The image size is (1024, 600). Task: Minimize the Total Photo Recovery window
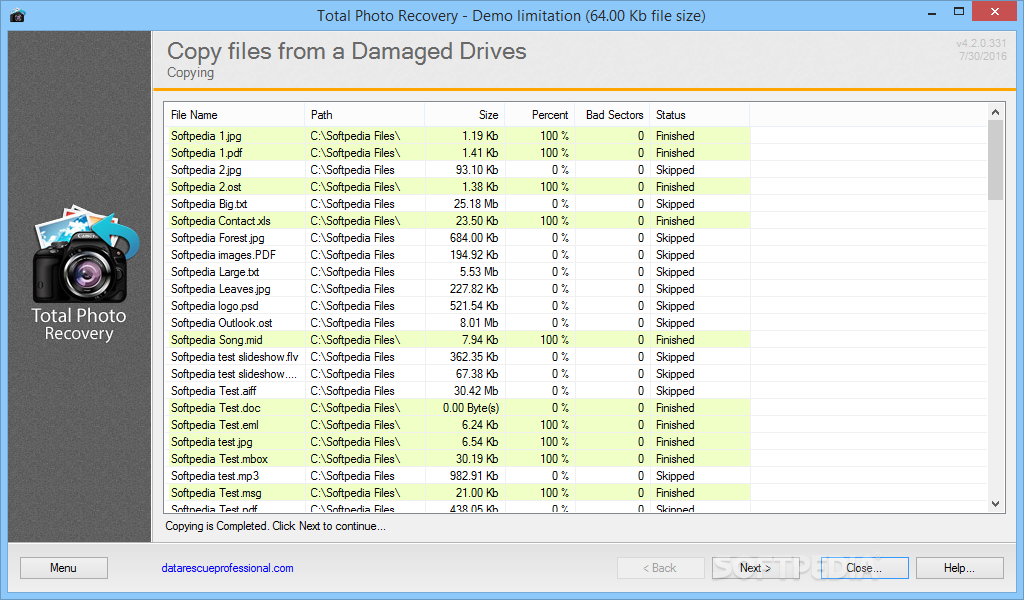pyautogui.click(x=932, y=12)
